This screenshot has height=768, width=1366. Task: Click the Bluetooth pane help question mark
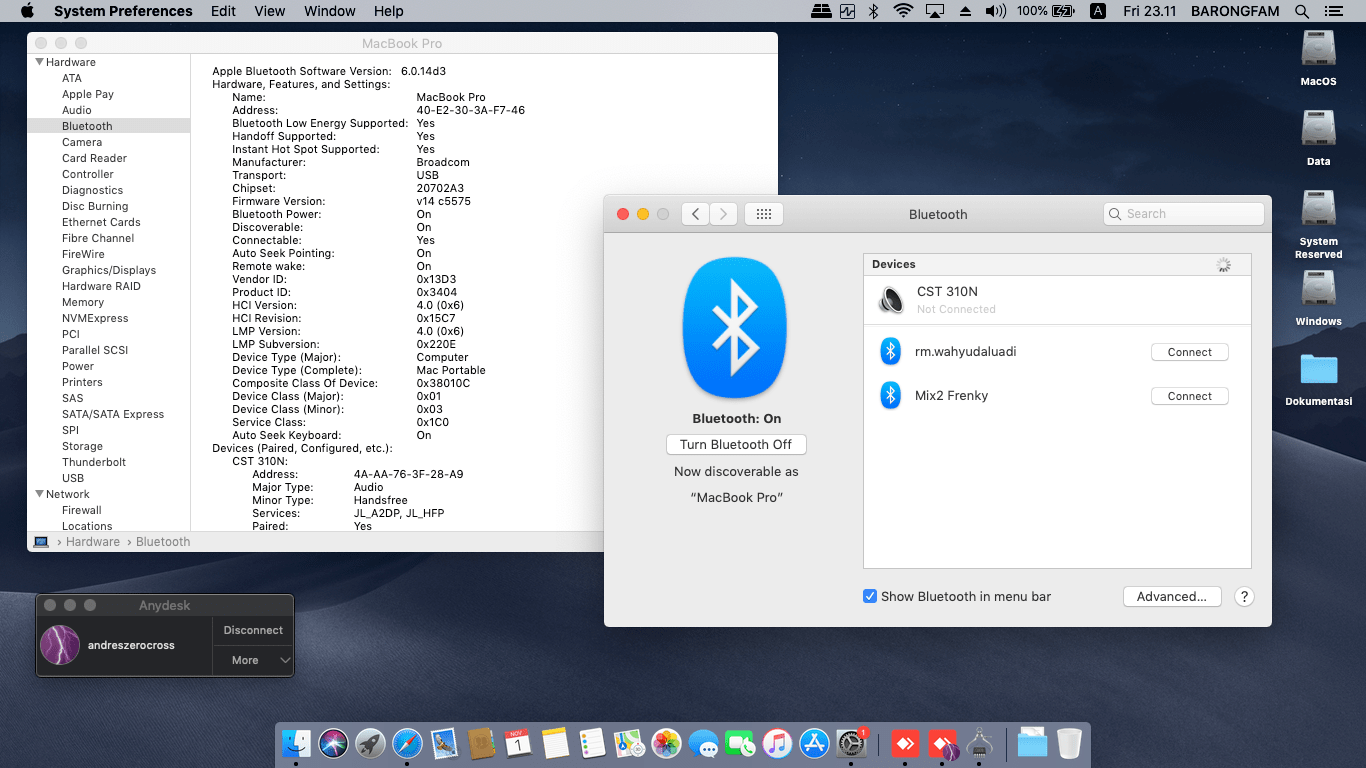click(x=1244, y=596)
